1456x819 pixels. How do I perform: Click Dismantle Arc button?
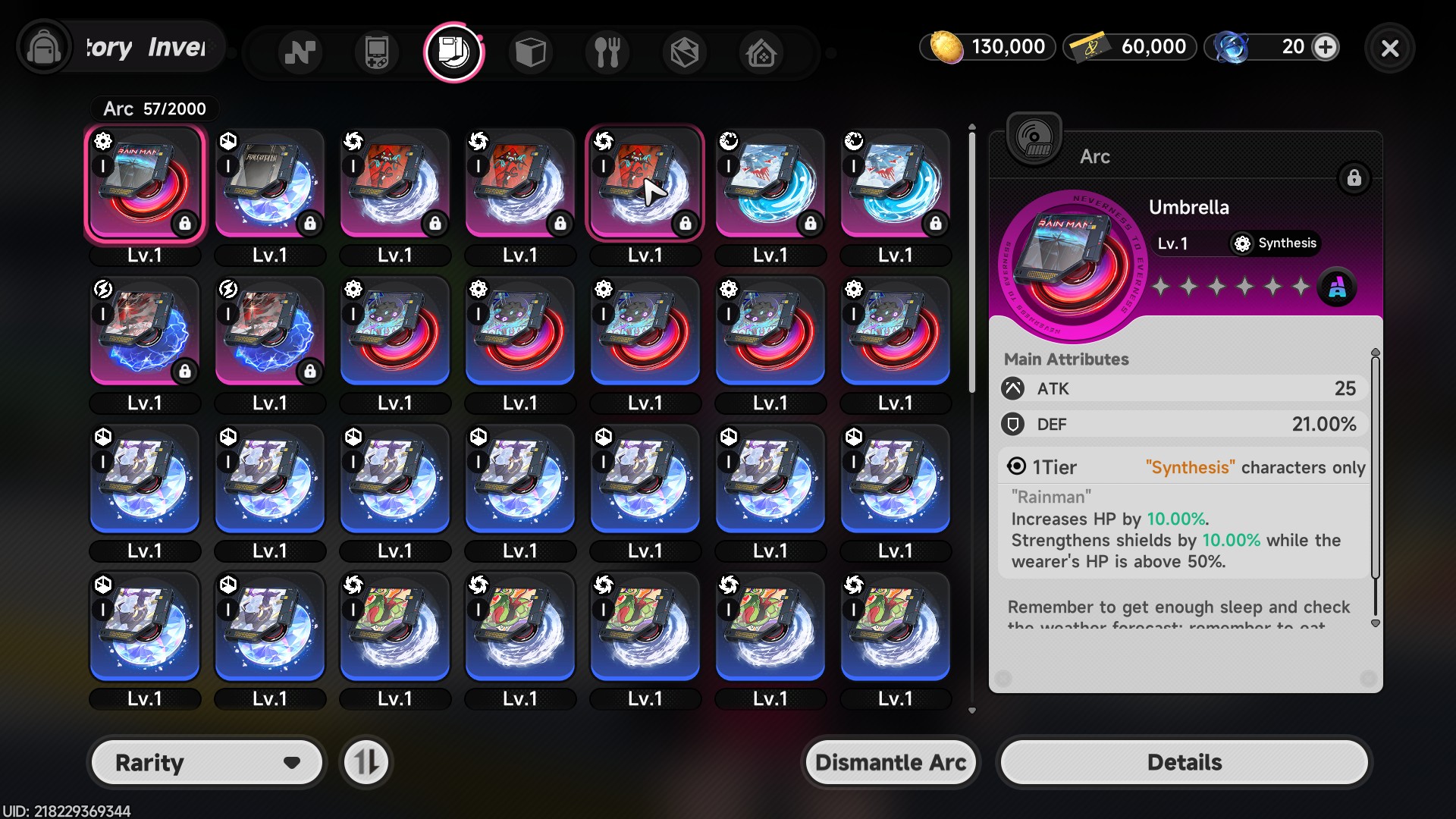pyautogui.click(x=890, y=762)
